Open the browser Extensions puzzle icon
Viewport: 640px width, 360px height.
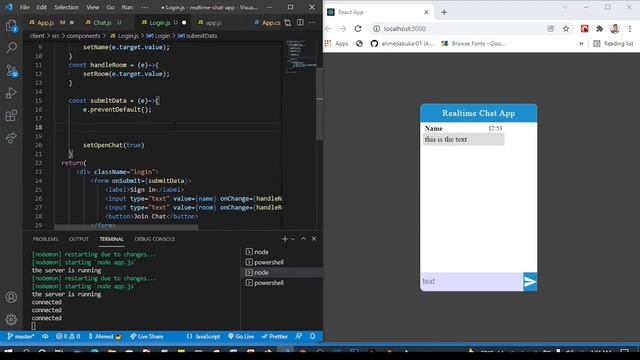[x=599, y=29]
